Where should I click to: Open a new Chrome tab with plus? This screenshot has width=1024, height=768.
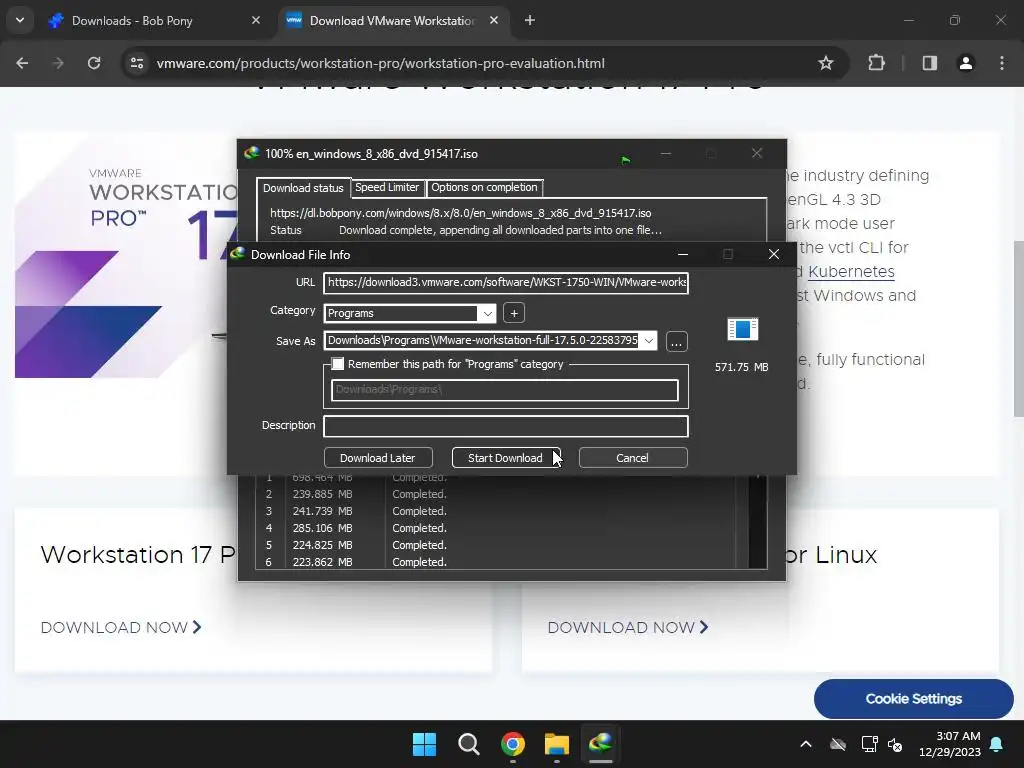530,20
